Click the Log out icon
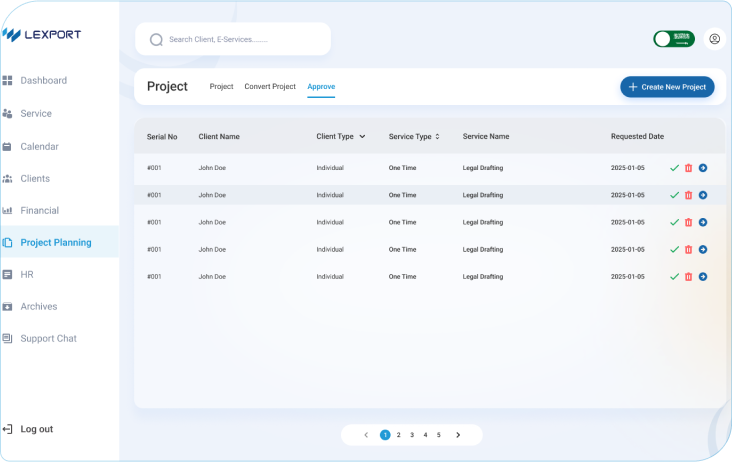The image size is (733, 462). pos(8,429)
